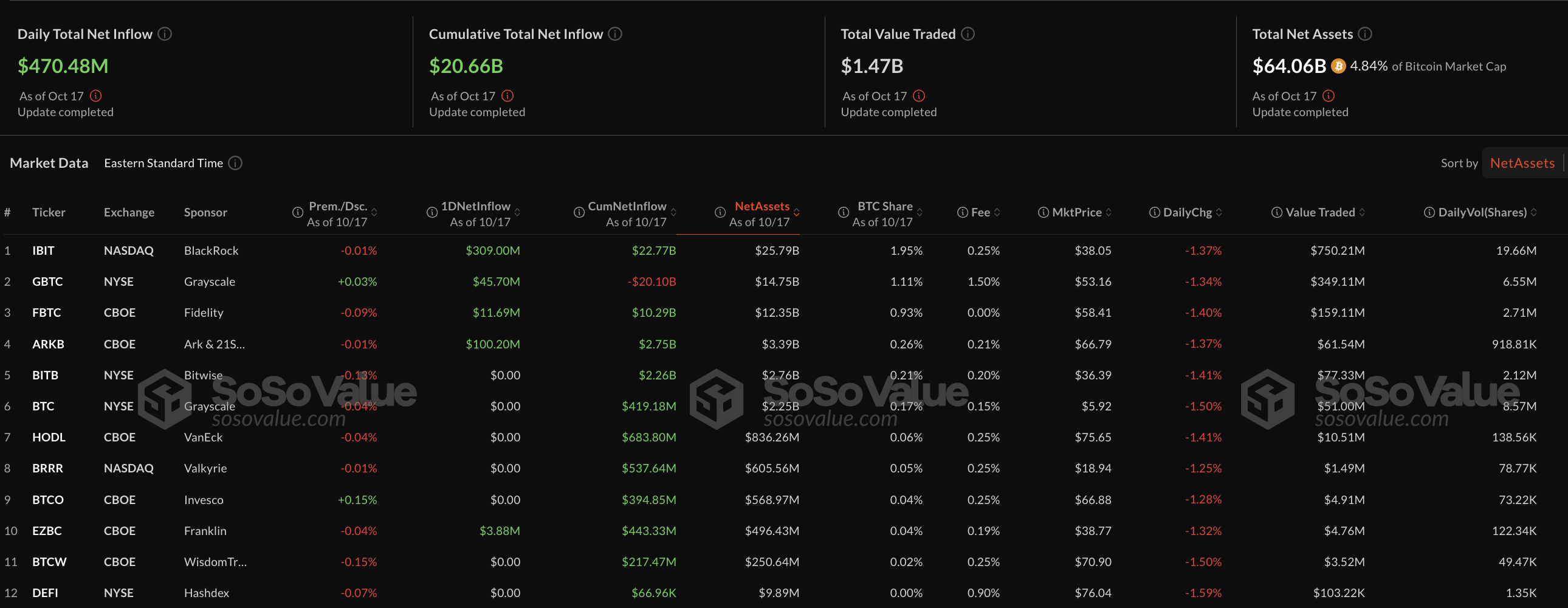This screenshot has width=1568, height=608.
Task: Sort table by BTC Share arrows
Action: 920,212
